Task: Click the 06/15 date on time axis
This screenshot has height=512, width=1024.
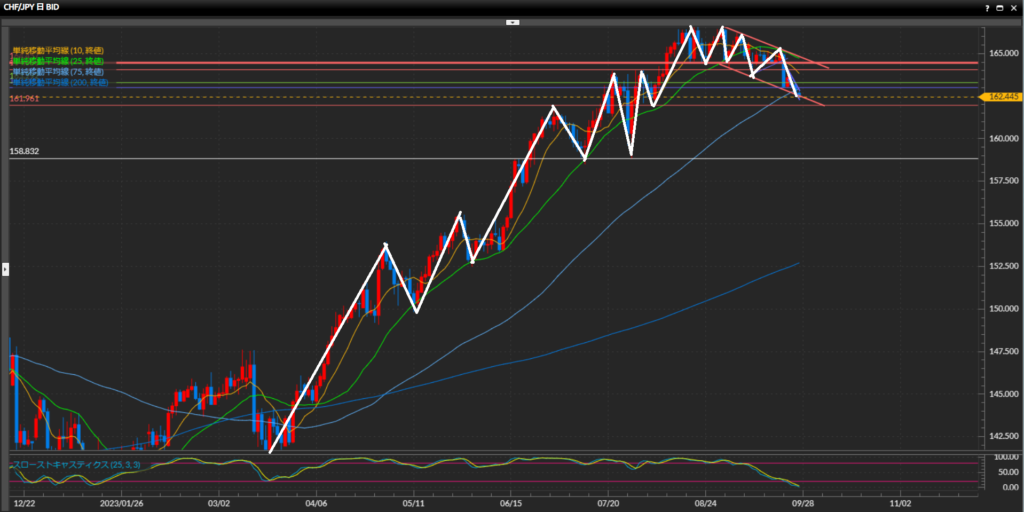Action: click(509, 505)
